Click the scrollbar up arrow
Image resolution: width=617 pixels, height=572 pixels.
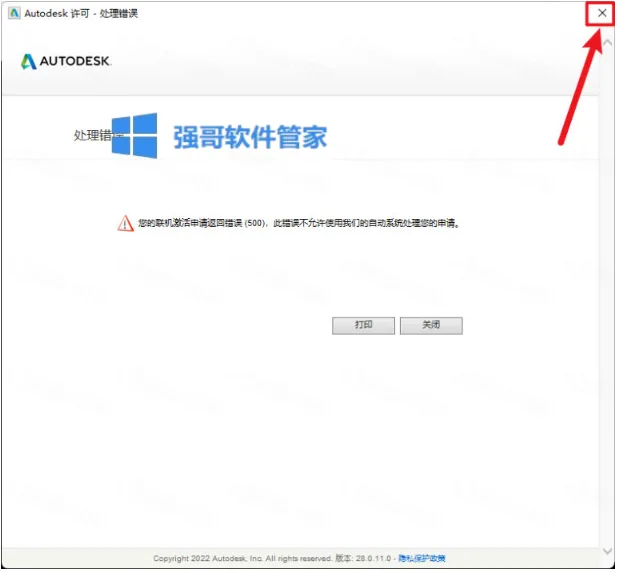tap(608, 42)
